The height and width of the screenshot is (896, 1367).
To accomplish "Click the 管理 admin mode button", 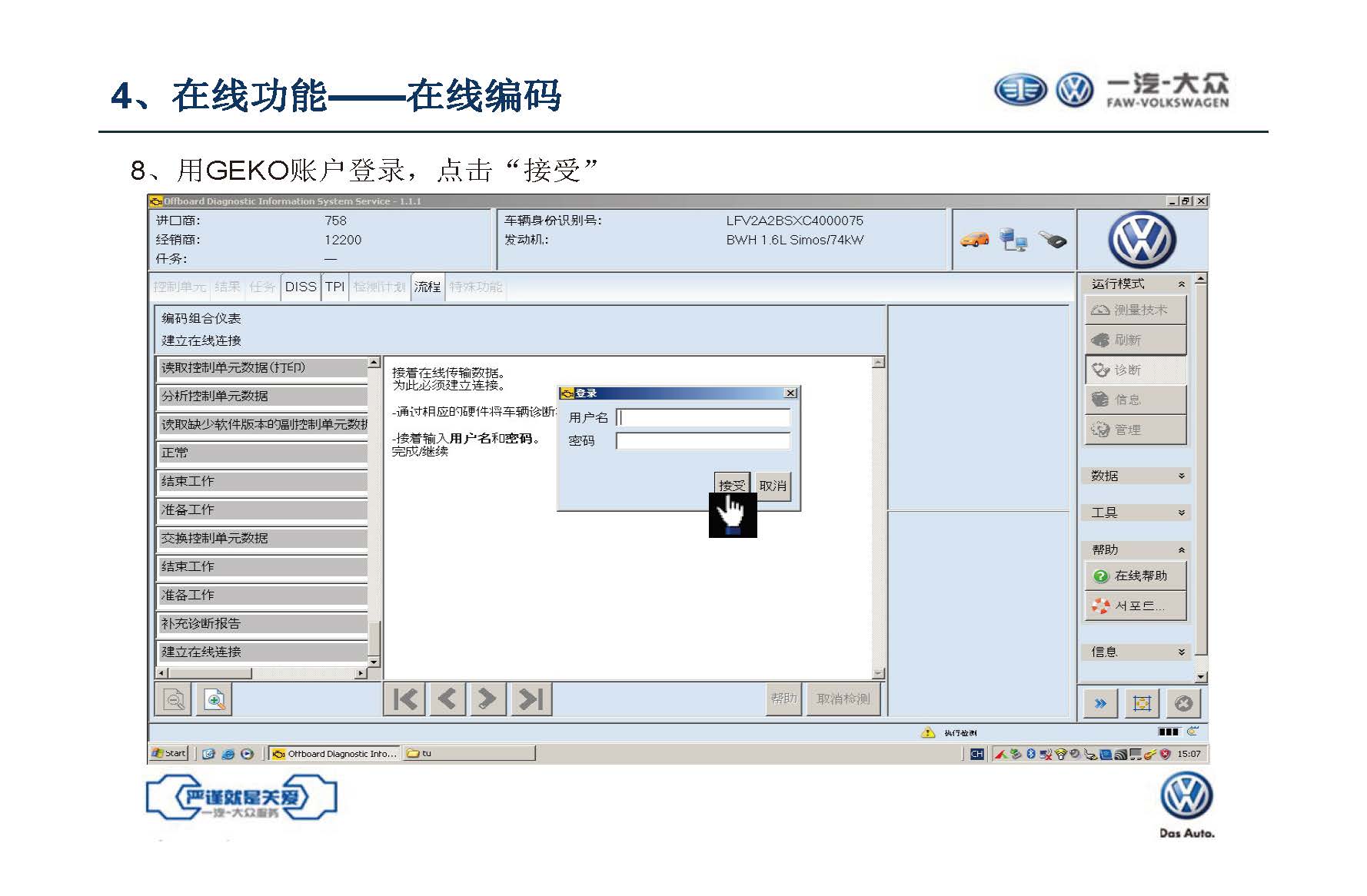I will pyautogui.click(x=1136, y=430).
